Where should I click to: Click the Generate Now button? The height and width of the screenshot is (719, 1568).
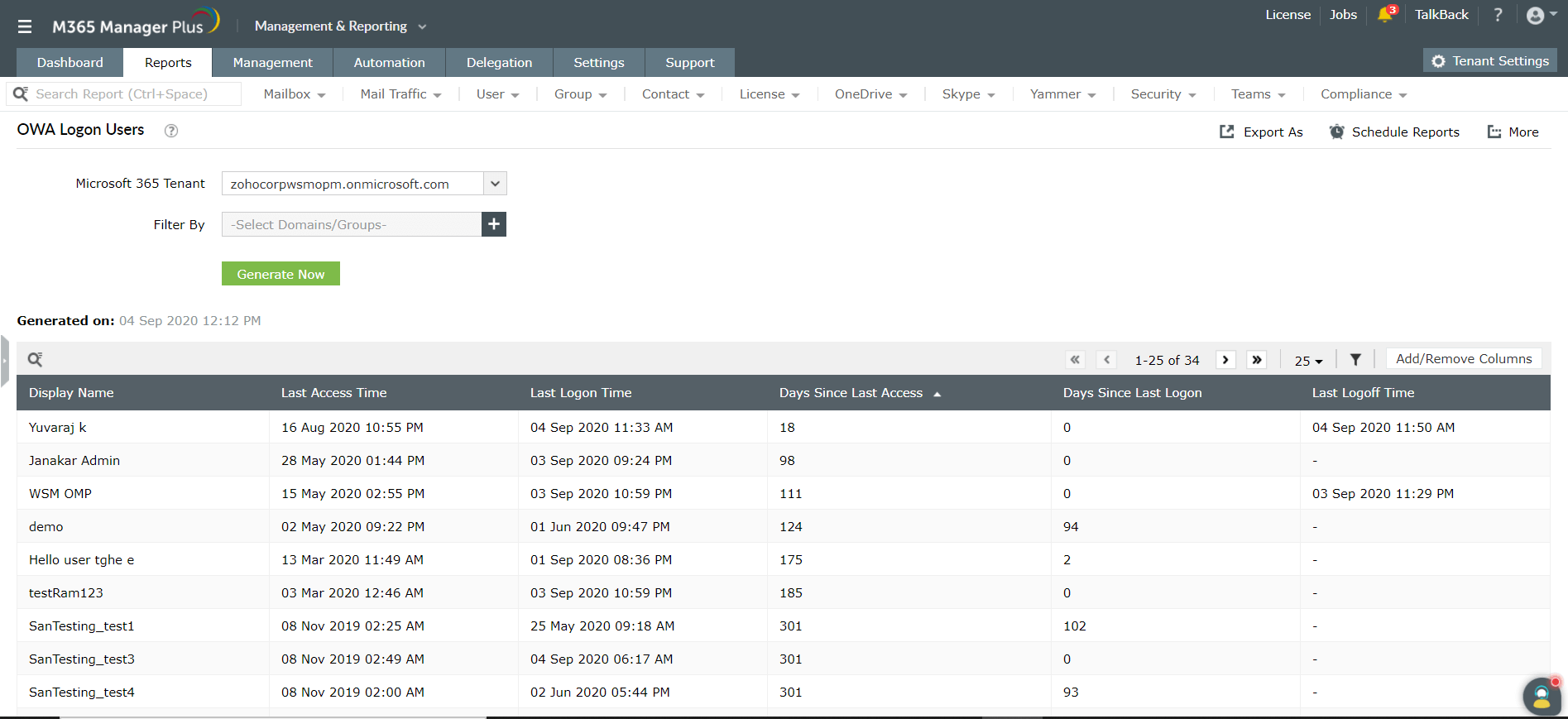coord(281,274)
